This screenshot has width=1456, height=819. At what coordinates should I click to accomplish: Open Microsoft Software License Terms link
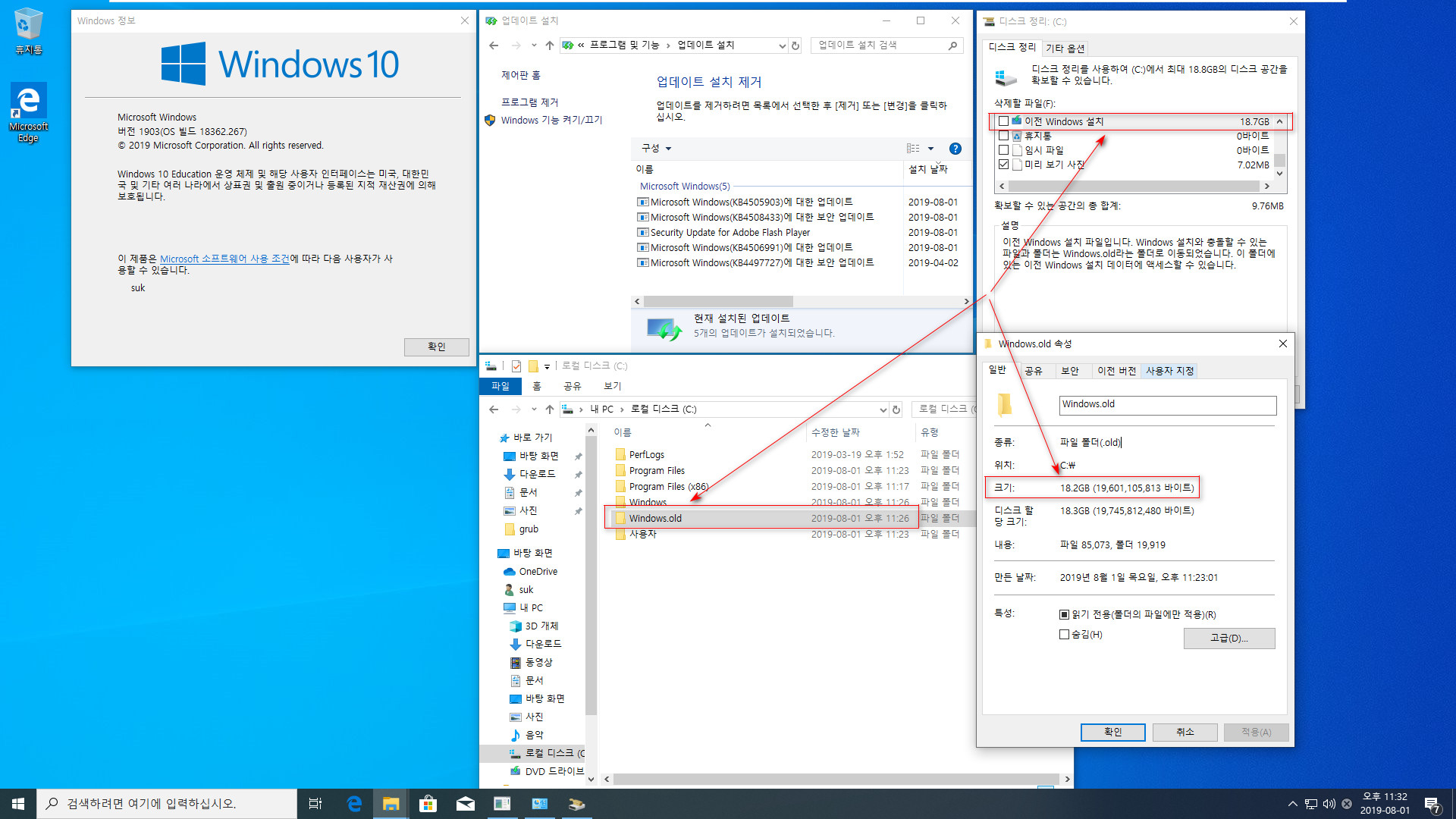pos(224,259)
